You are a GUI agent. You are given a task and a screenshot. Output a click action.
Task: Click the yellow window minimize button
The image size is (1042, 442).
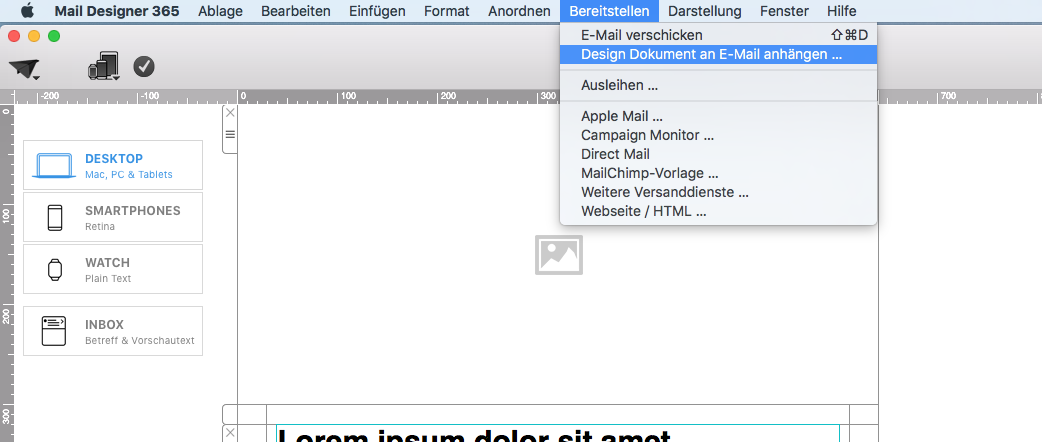coord(34,36)
